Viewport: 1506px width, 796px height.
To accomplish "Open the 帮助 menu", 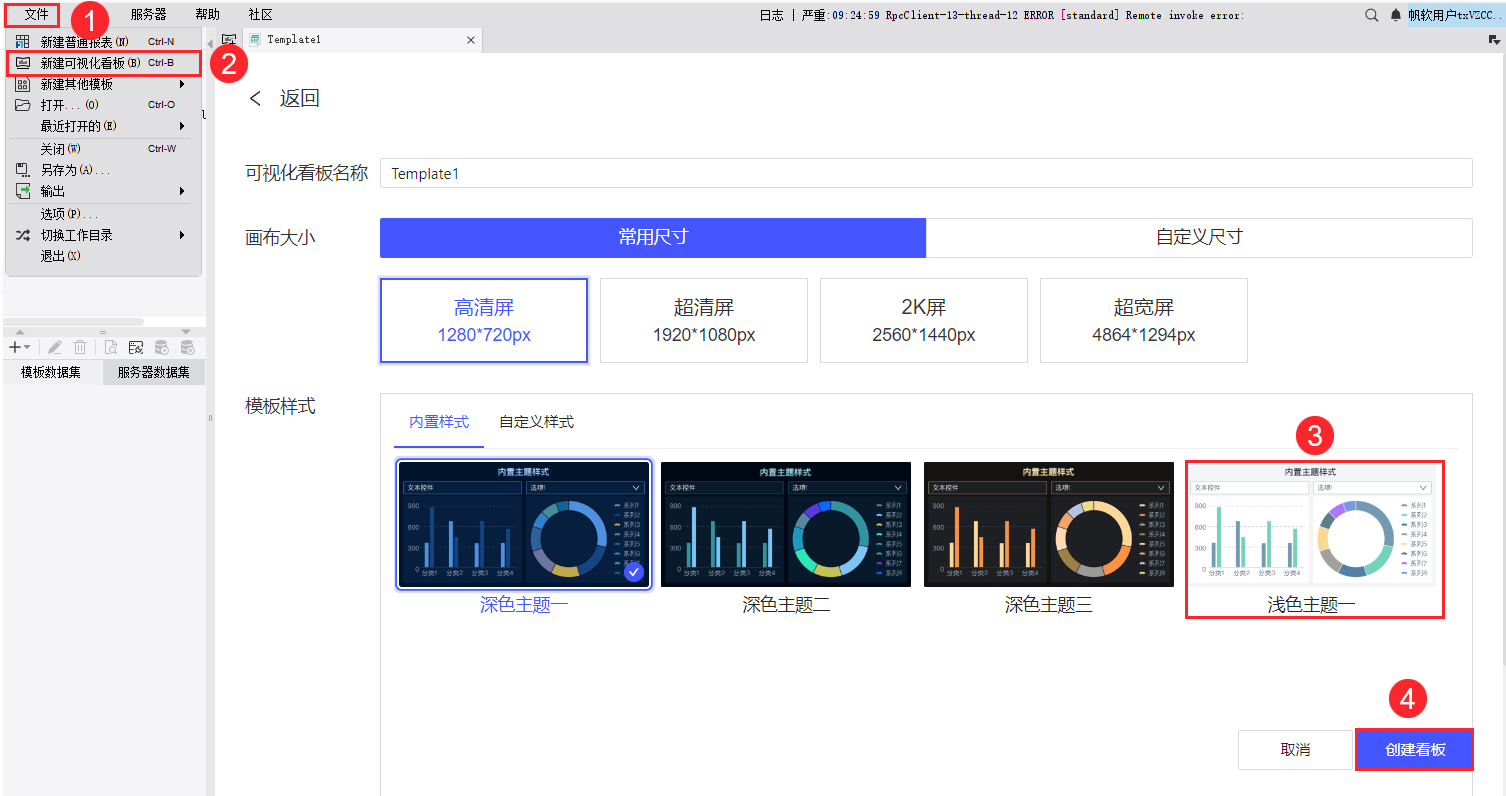I will [x=207, y=15].
